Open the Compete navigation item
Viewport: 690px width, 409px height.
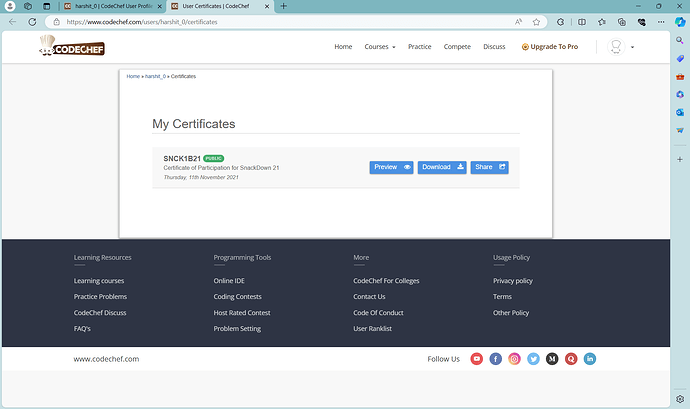[457, 47]
